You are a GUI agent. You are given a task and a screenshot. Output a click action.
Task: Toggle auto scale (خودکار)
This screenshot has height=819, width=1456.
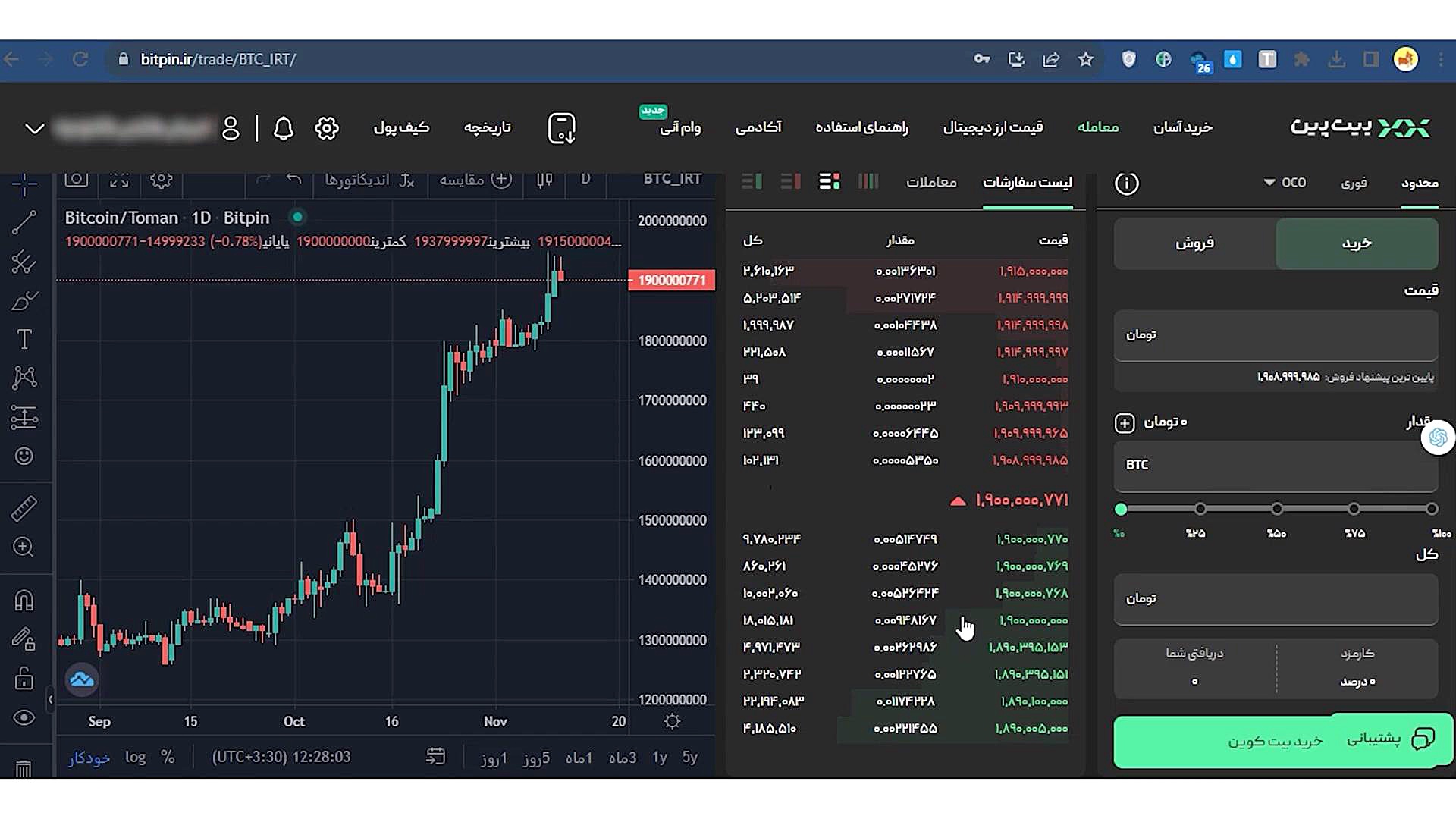[89, 758]
